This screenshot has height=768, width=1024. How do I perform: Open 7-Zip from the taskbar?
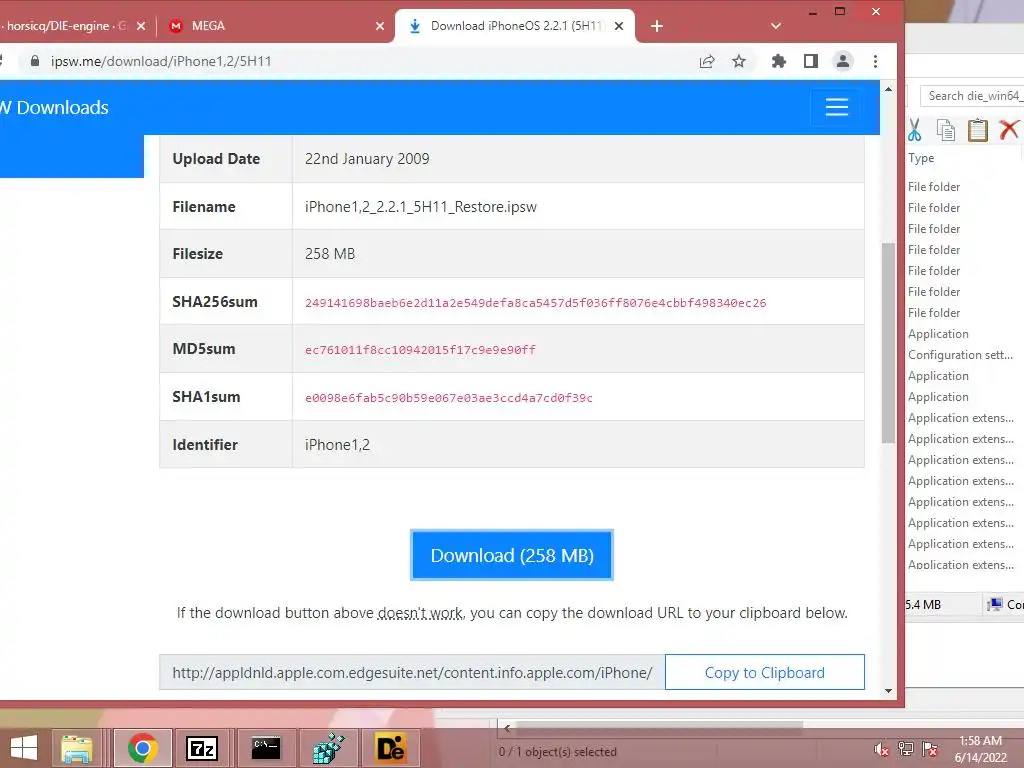click(x=202, y=748)
